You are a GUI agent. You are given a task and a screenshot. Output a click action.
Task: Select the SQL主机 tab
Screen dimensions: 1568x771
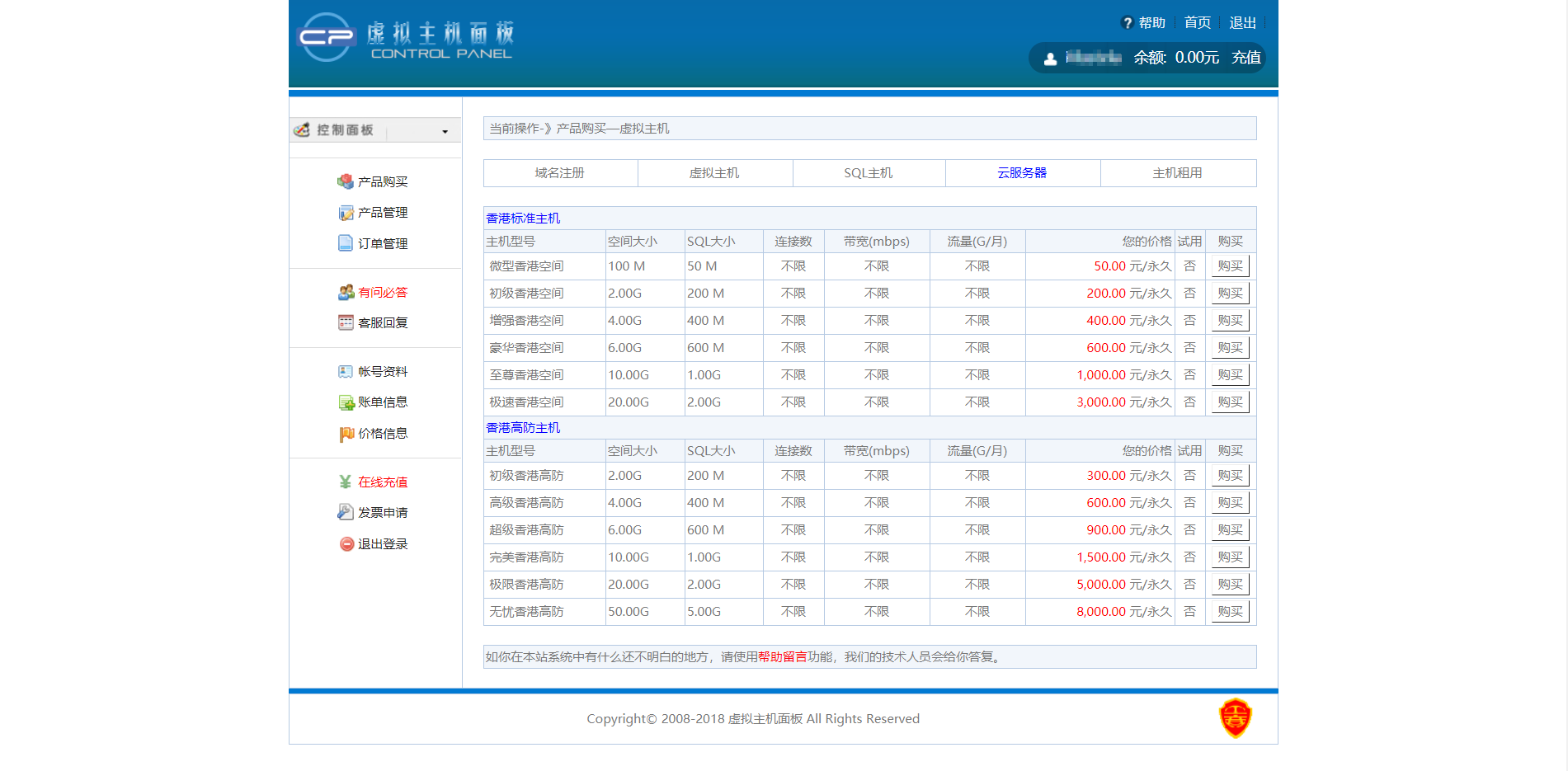click(x=869, y=173)
